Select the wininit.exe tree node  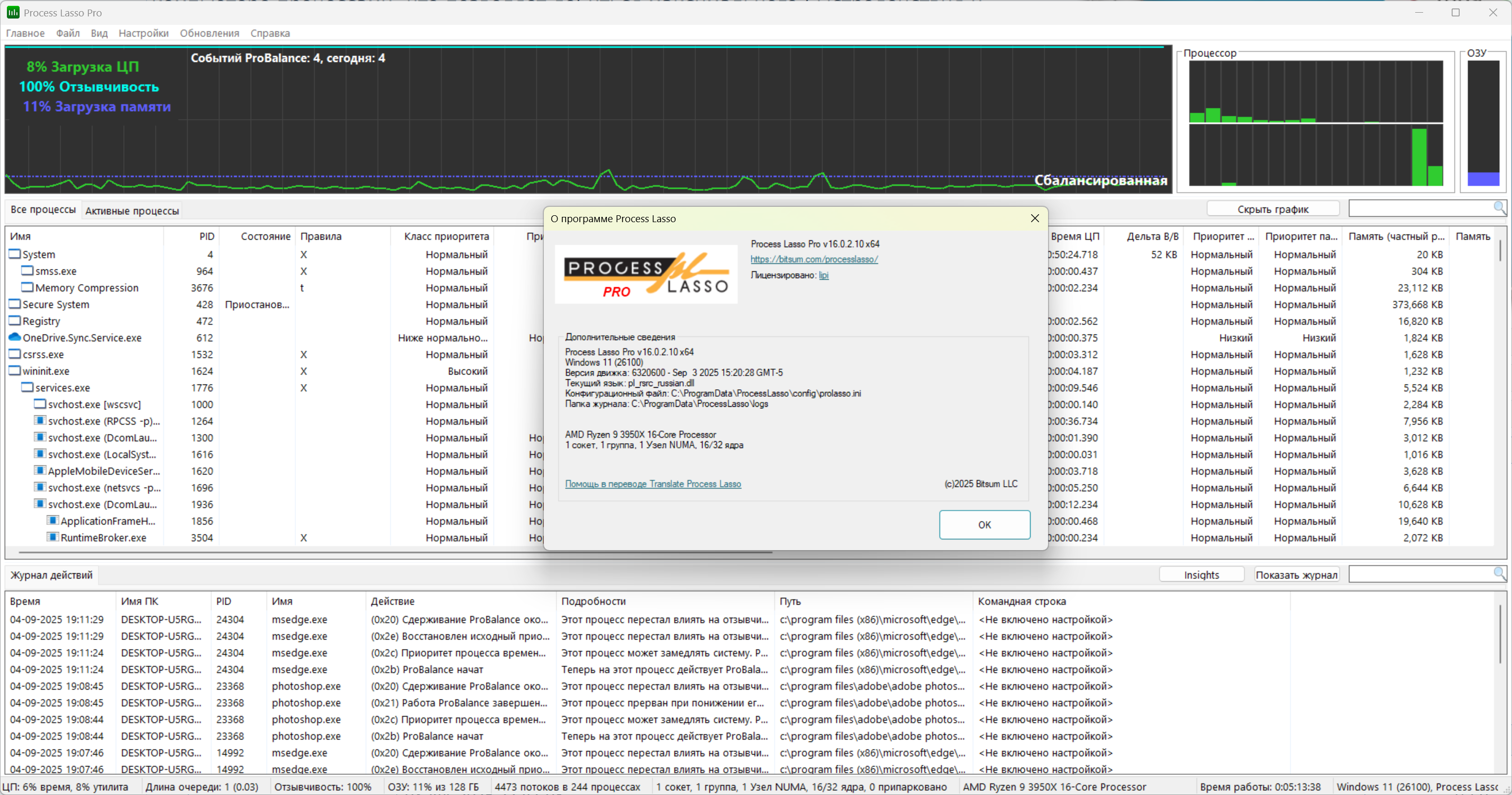(46, 371)
